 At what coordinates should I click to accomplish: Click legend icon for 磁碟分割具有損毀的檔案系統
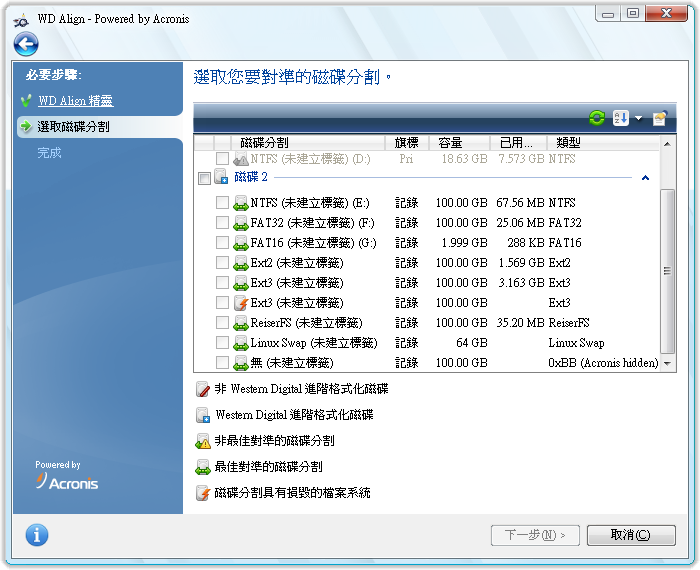[x=203, y=493]
